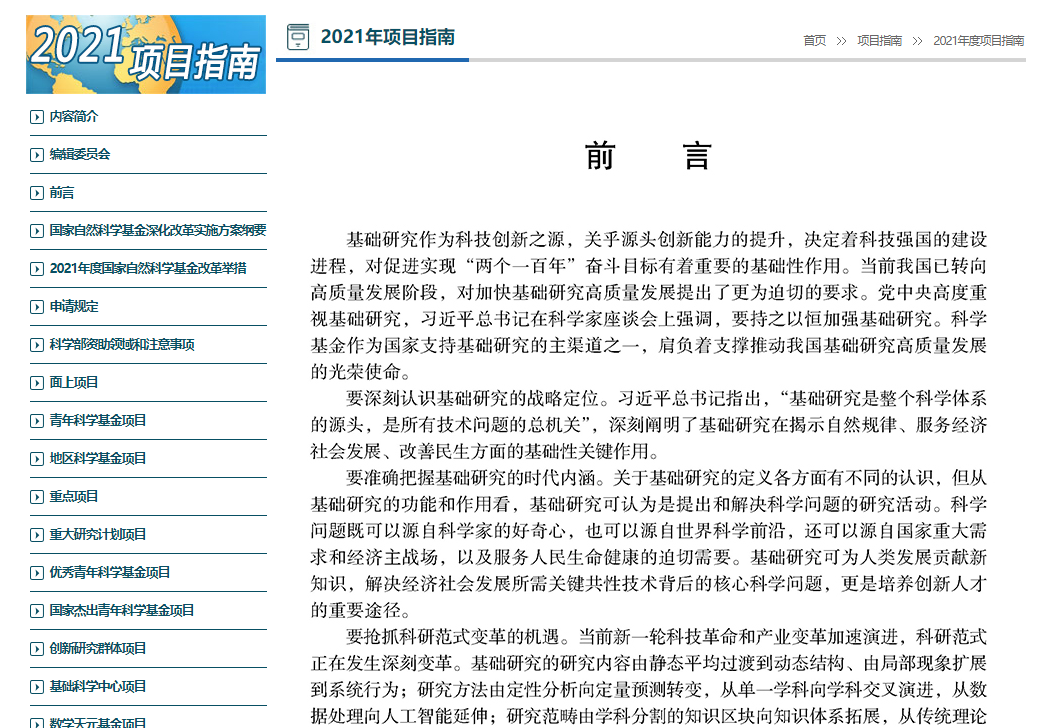Open 基础科学中心项目 menu item

point(97,687)
